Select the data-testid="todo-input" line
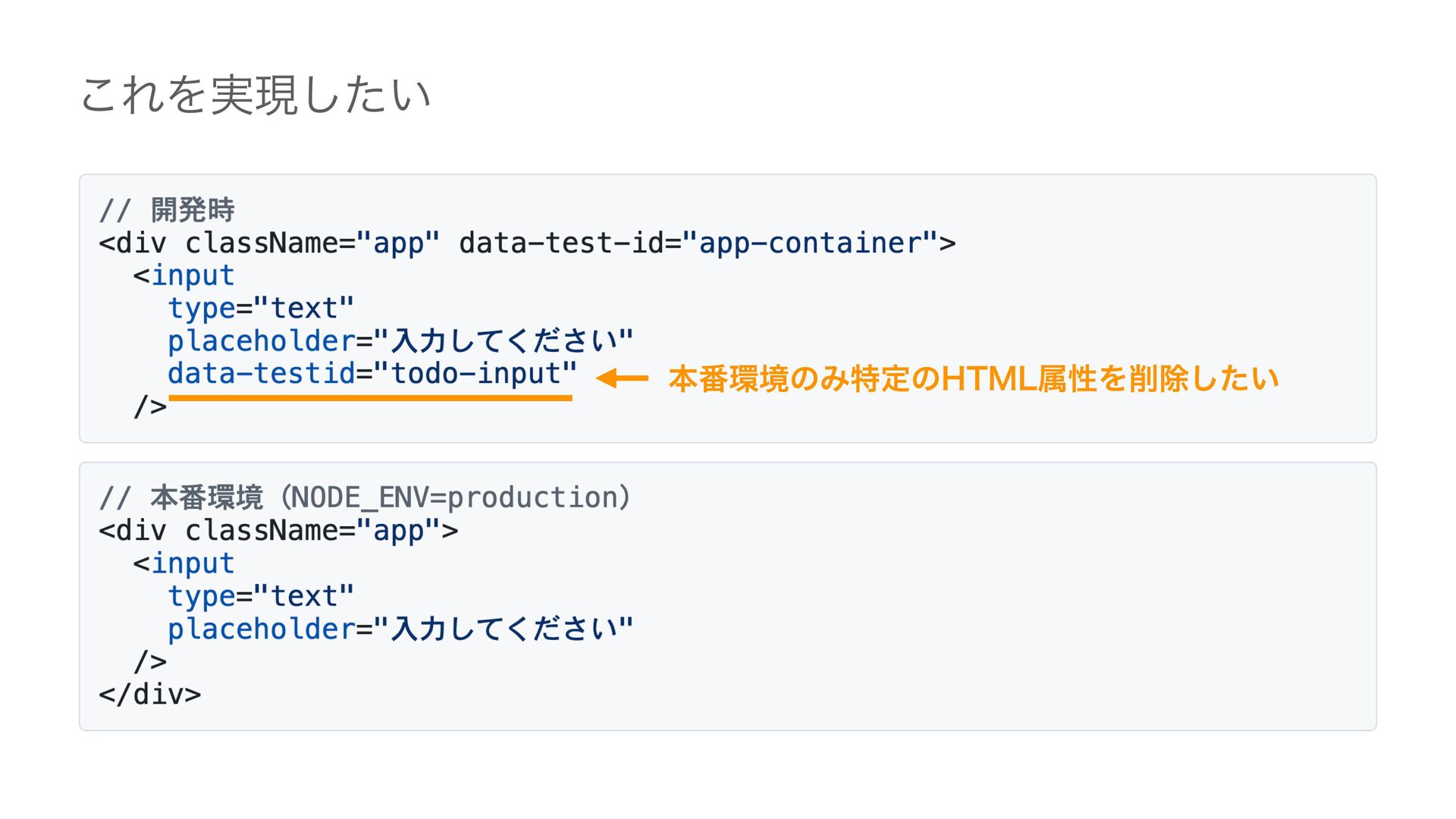 point(372,374)
